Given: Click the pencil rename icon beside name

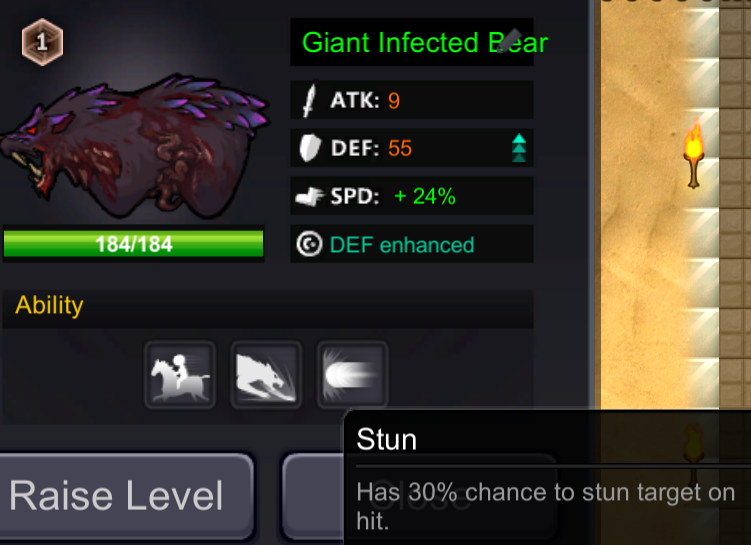Looking at the screenshot, I should click(509, 41).
